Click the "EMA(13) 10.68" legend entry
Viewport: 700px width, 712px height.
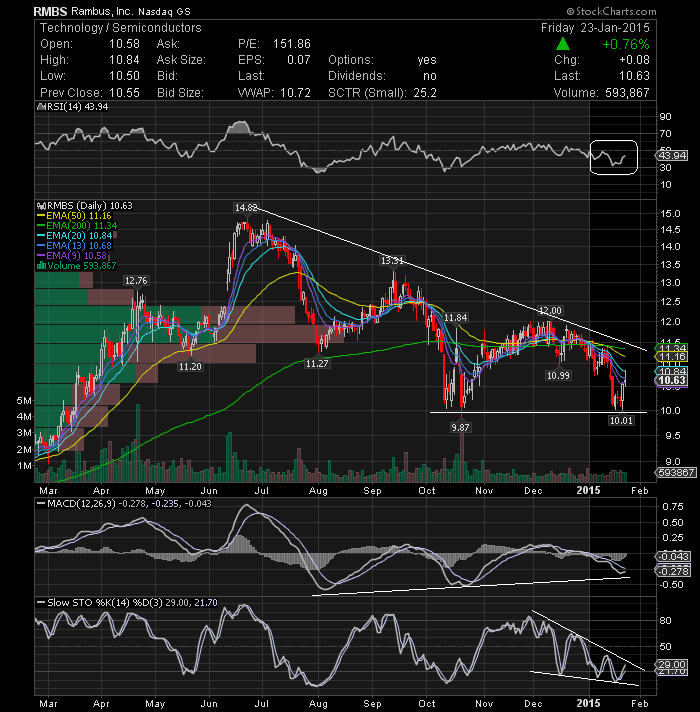pyautogui.click(x=74, y=246)
